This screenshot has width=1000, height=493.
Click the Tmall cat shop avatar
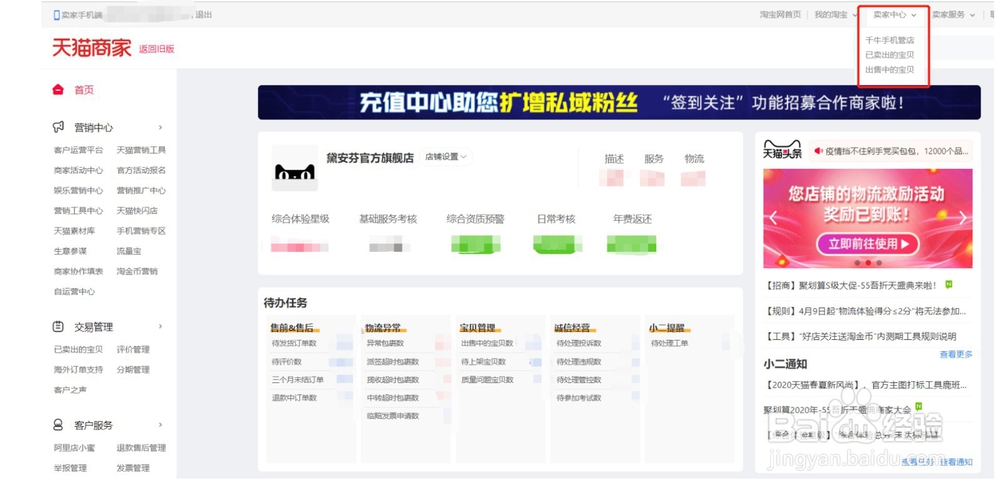coord(295,168)
